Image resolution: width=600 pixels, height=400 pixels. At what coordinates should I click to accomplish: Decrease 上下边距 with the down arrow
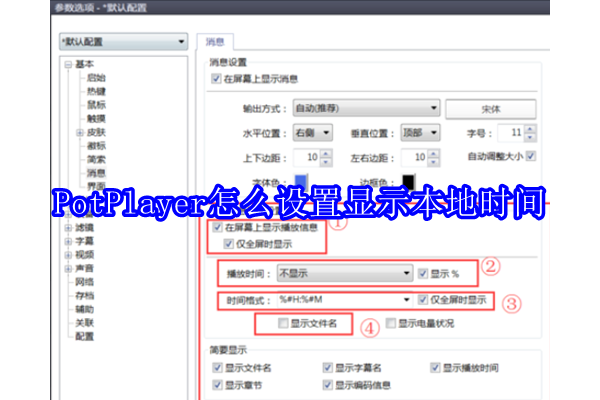click(x=326, y=162)
